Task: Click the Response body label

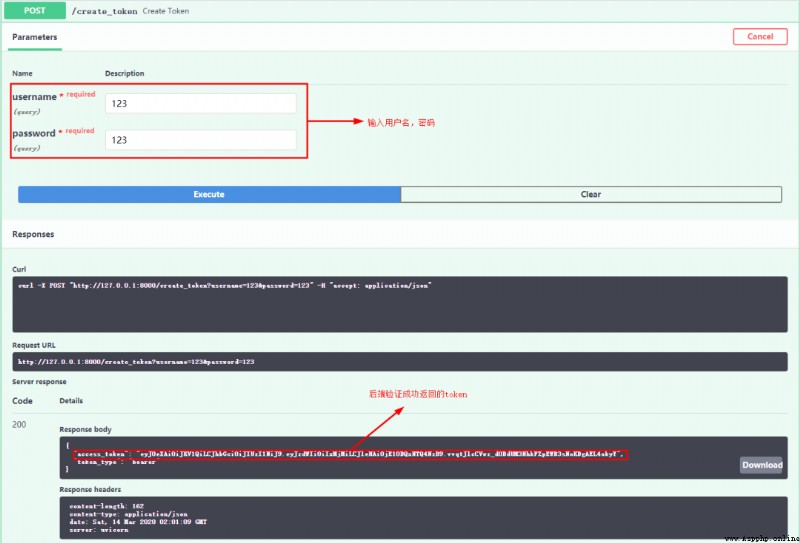Action: (x=85, y=429)
